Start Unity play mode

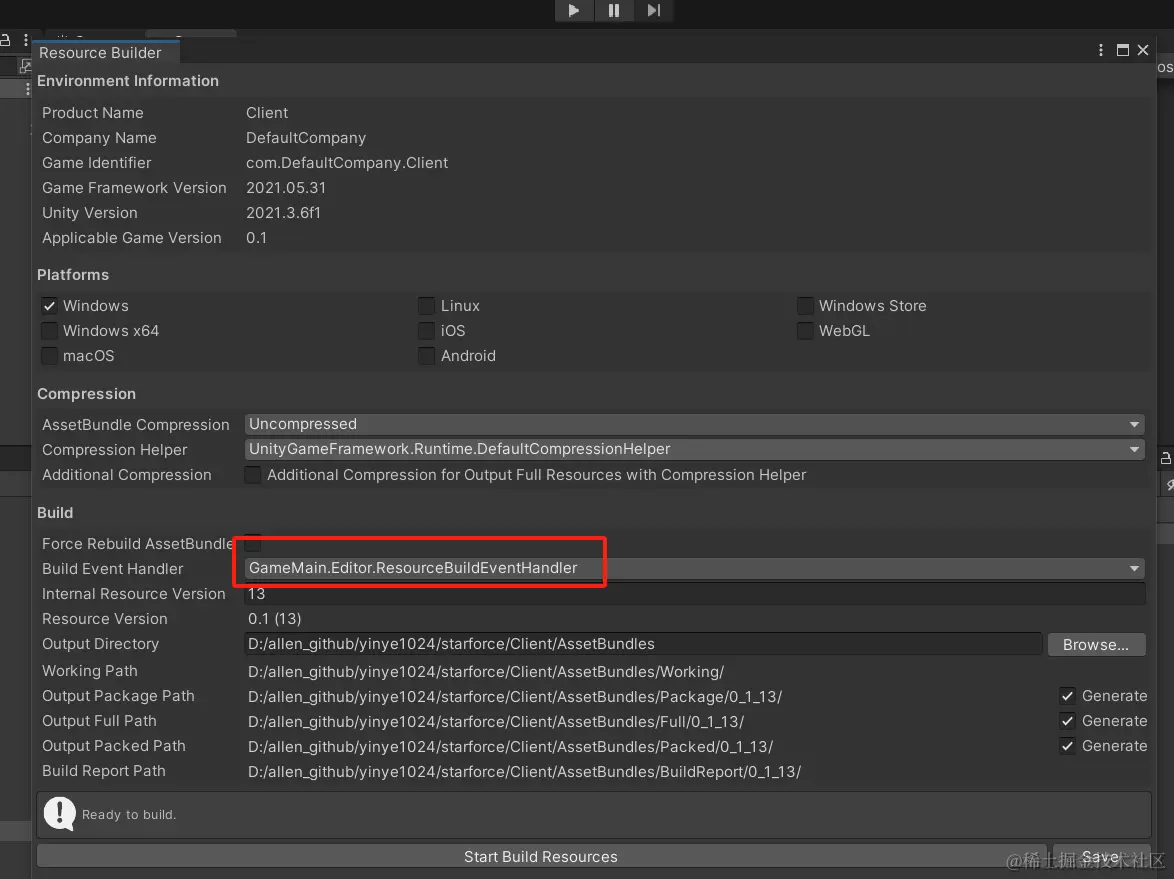(574, 10)
